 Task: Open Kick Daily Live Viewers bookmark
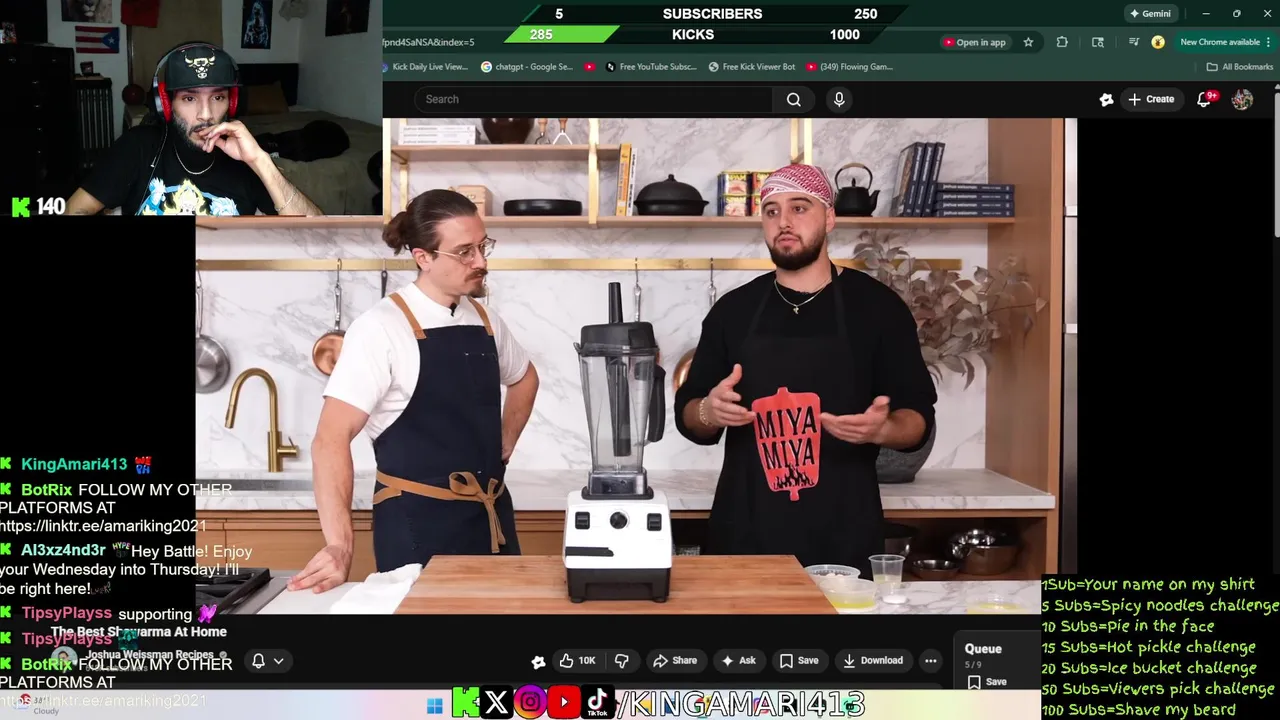(424, 67)
